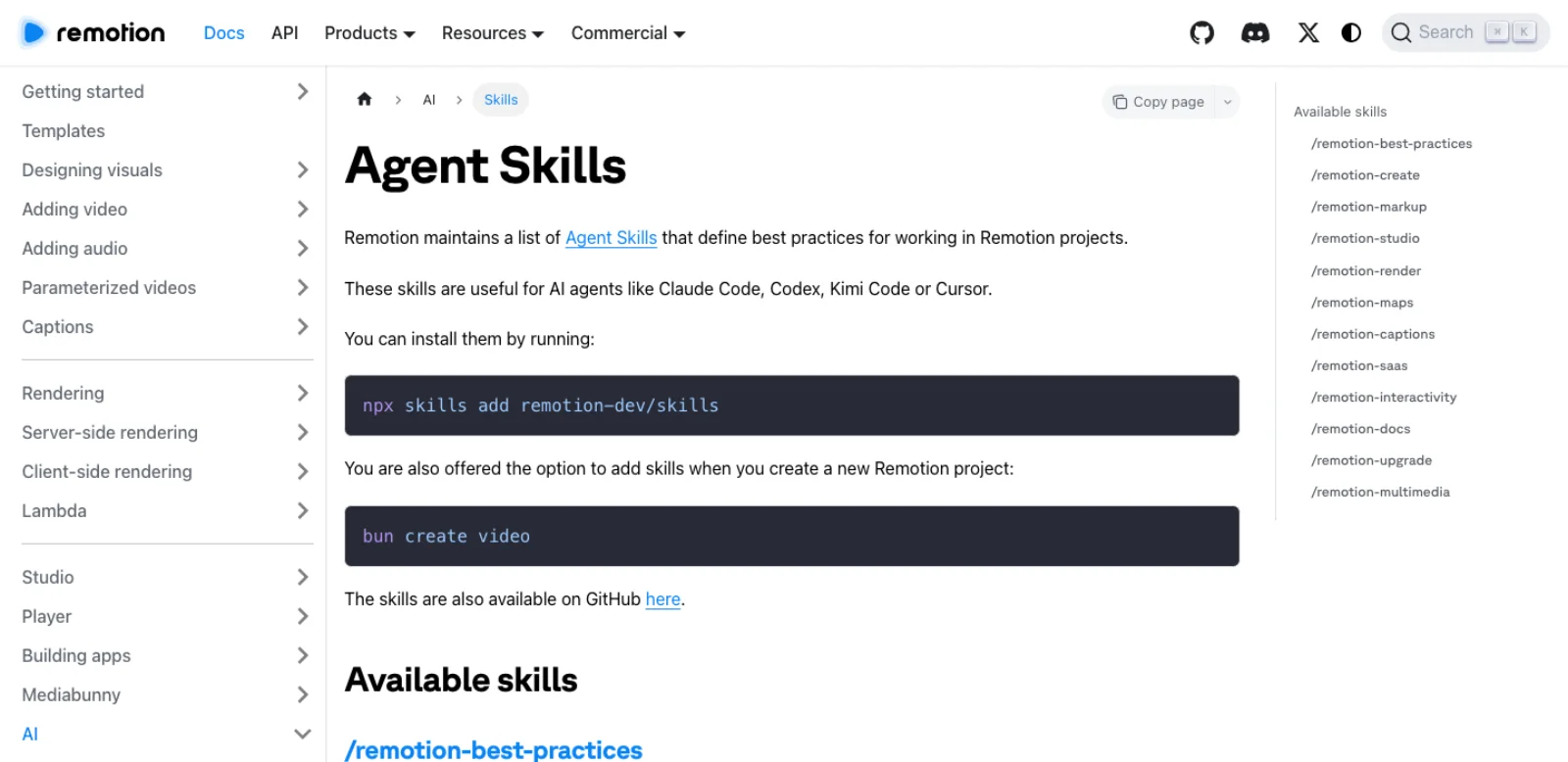1568x762 pixels.
Task: Open the X (Twitter) icon
Action: coord(1308,32)
